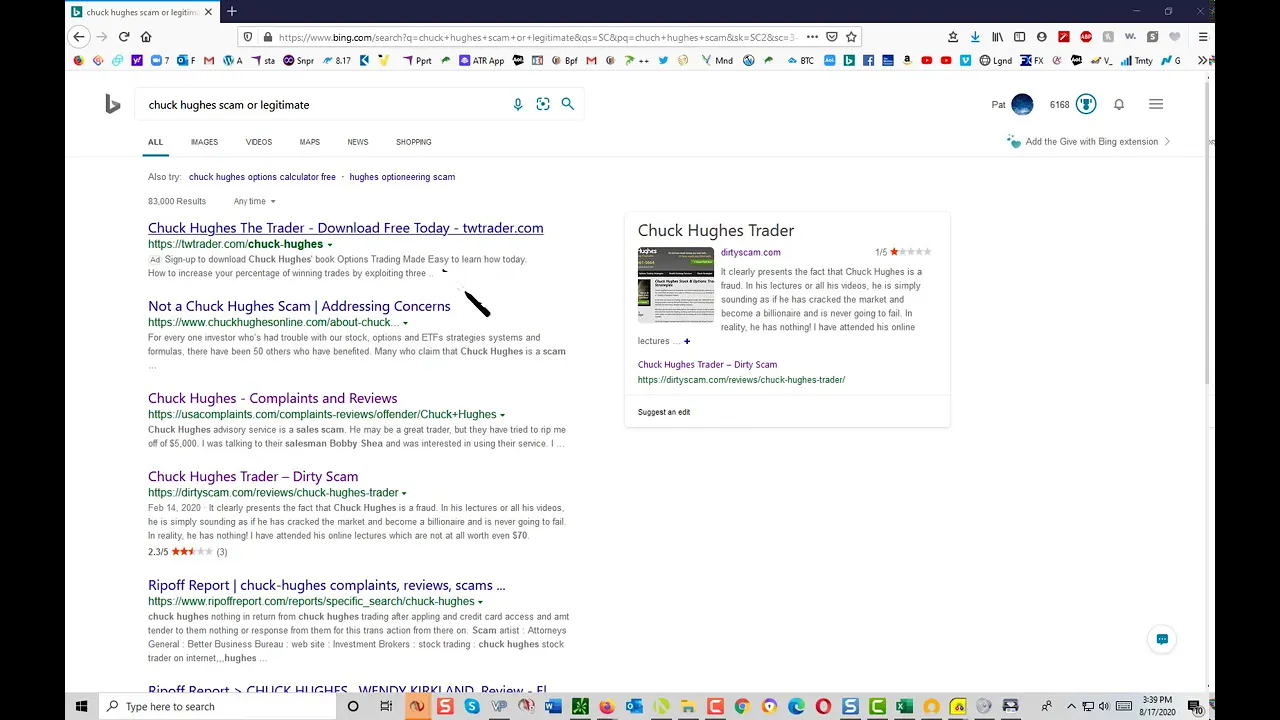The image size is (1280, 720).
Task: Click the magnifier search button
Action: (x=568, y=104)
